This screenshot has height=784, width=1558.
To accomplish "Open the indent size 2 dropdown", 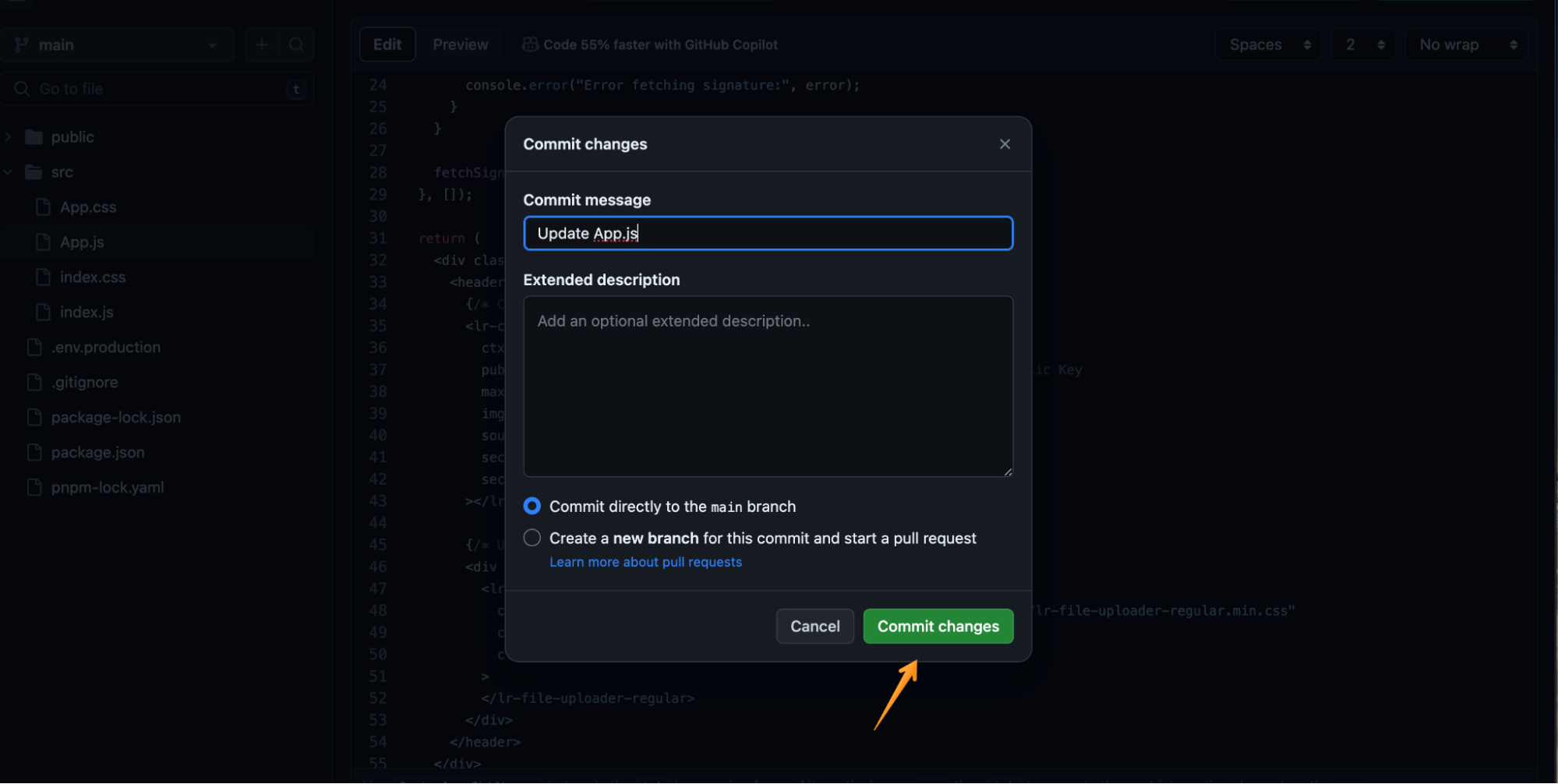I will click(1362, 44).
